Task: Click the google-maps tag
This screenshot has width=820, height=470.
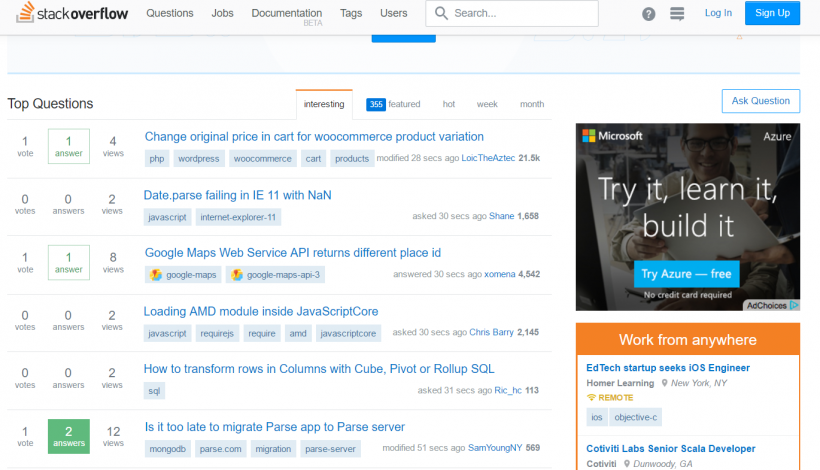Action: [x=183, y=274]
